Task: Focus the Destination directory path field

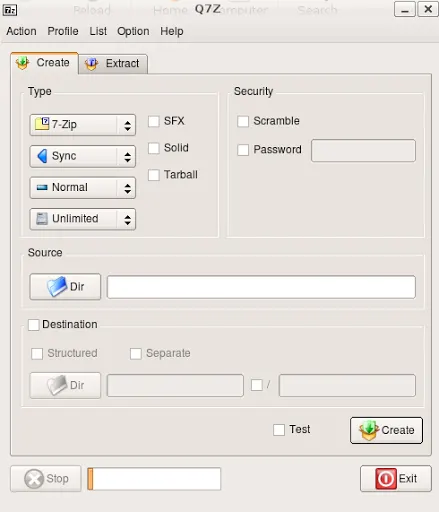Action: click(x=175, y=385)
